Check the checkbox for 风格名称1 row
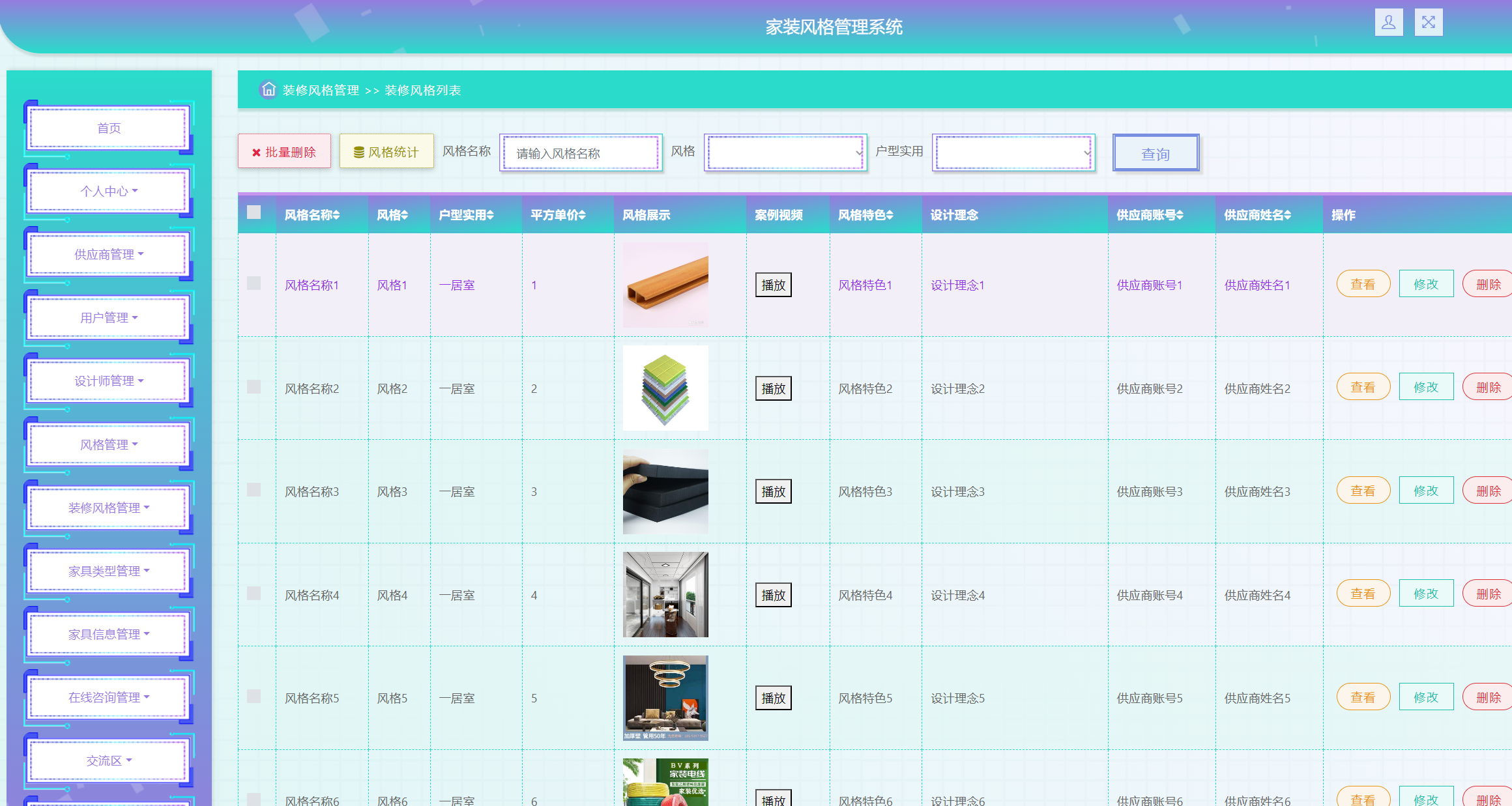 [254, 285]
